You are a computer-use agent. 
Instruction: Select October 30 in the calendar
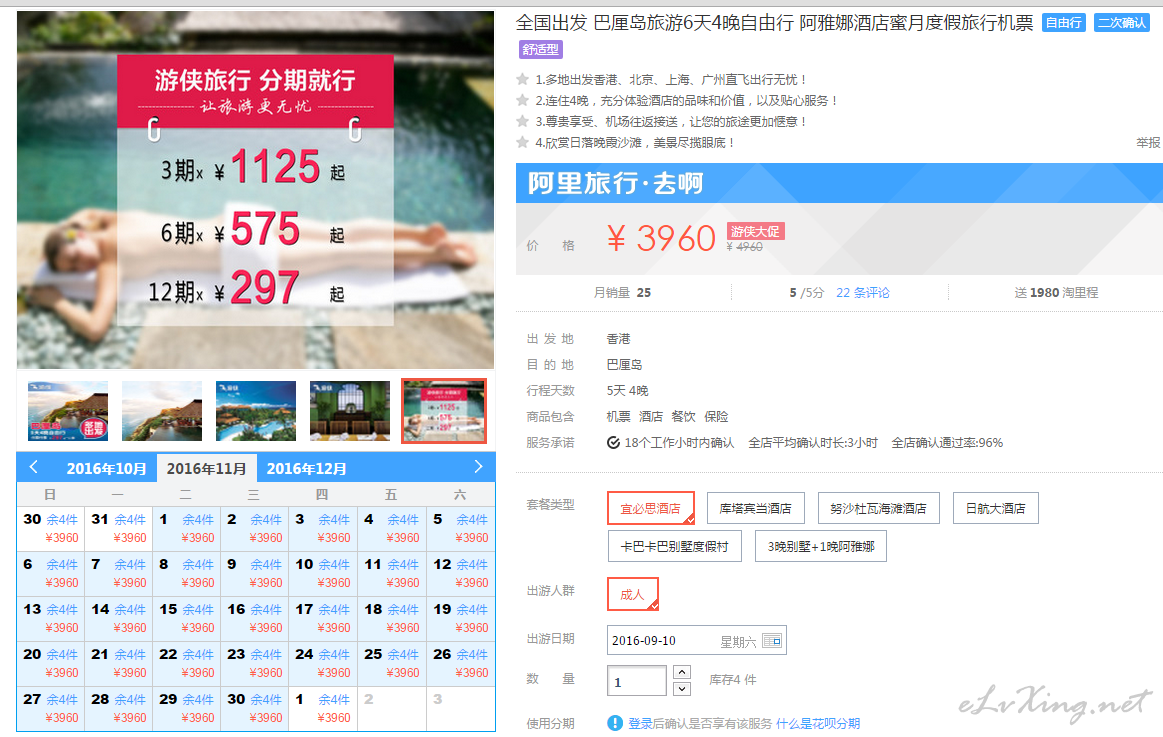[50, 529]
